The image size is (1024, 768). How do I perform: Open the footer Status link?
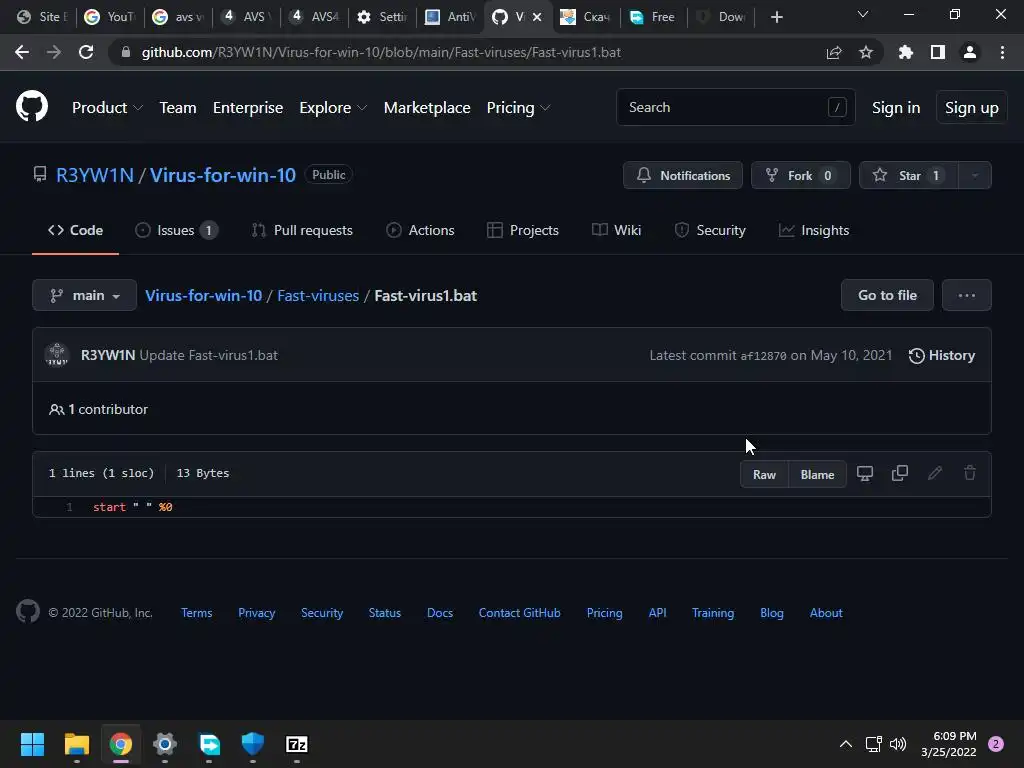coord(385,613)
